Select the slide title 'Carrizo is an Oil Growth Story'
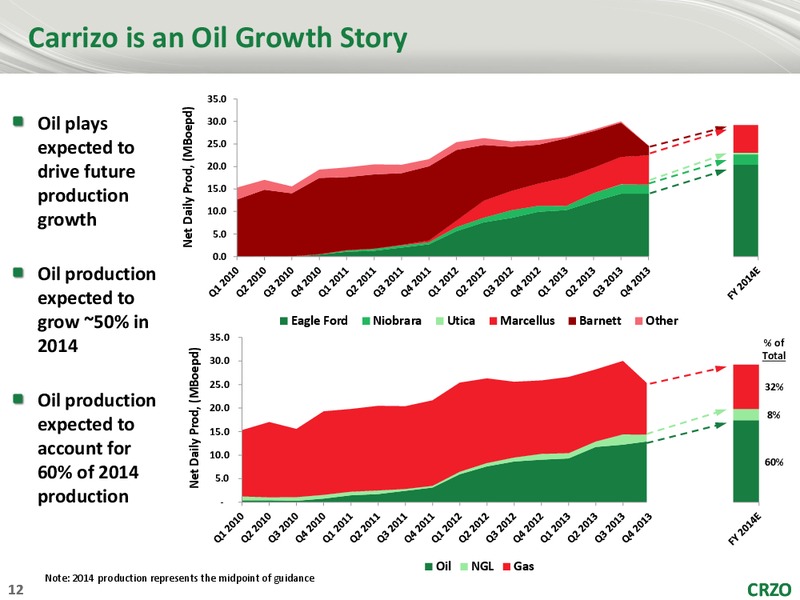800x600 pixels. pyautogui.click(x=217, y=38)
